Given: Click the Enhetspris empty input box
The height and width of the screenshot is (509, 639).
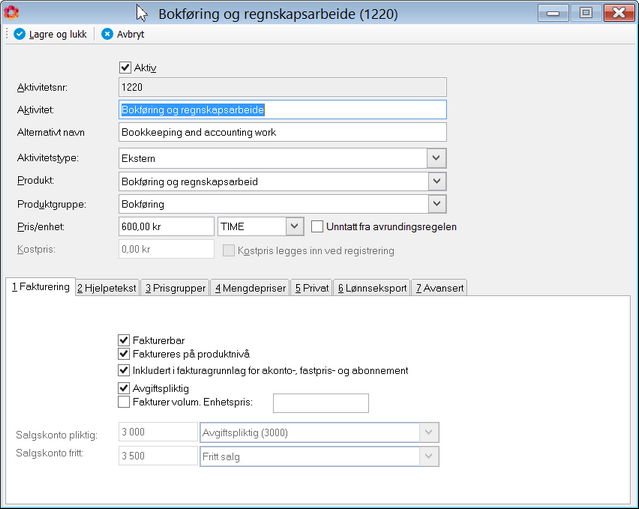Looking at the screenshot, I should click(x=321, y=403).
